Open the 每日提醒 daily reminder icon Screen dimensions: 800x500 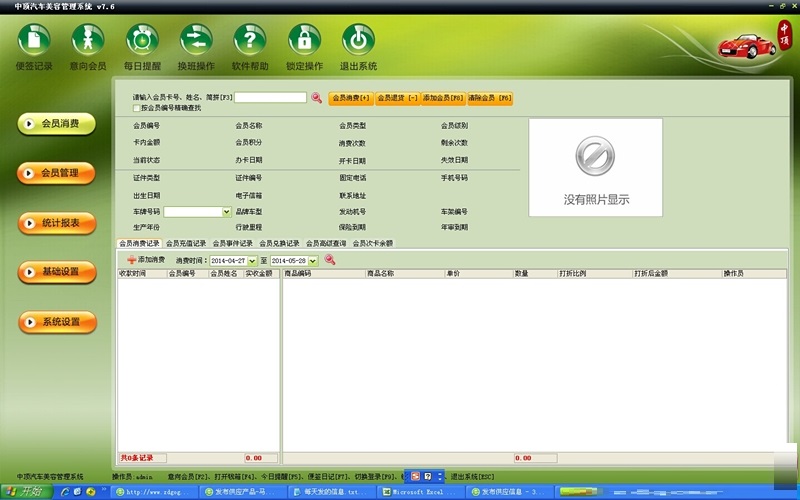pos(142,41)
